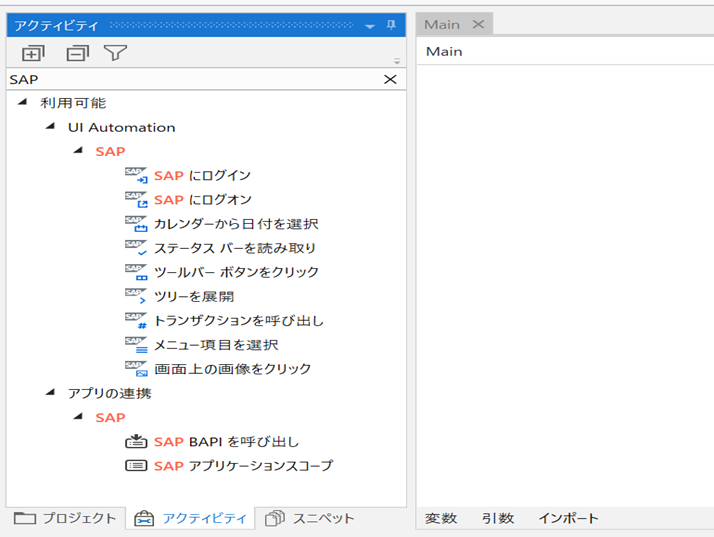The height and width of the screenshot is (537, 714).
Task: Click the アプリの連携 category label
Action: [x=110, y=393]
